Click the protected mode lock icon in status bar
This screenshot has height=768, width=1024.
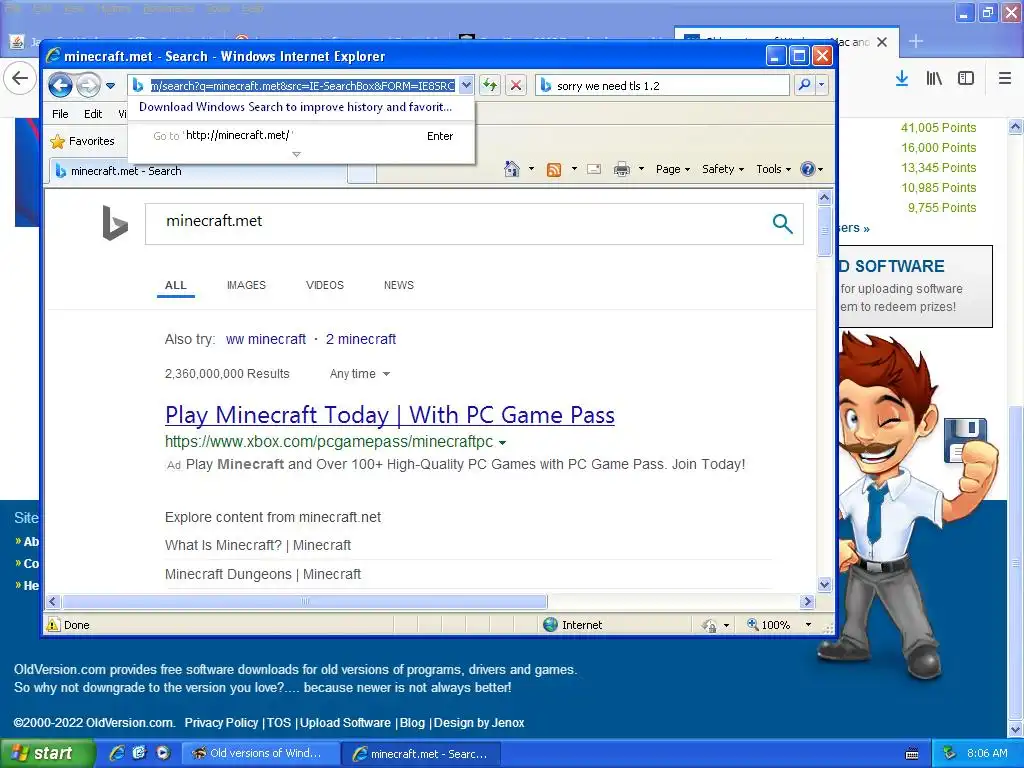[709, 626]
